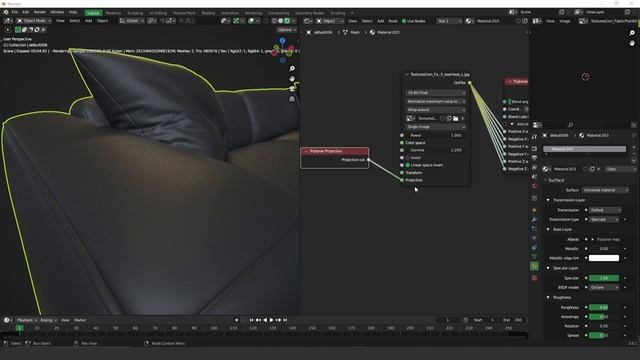640x360 pixels.
Task: Click the open image folder icon in texture node
Action: coord(456,118)
